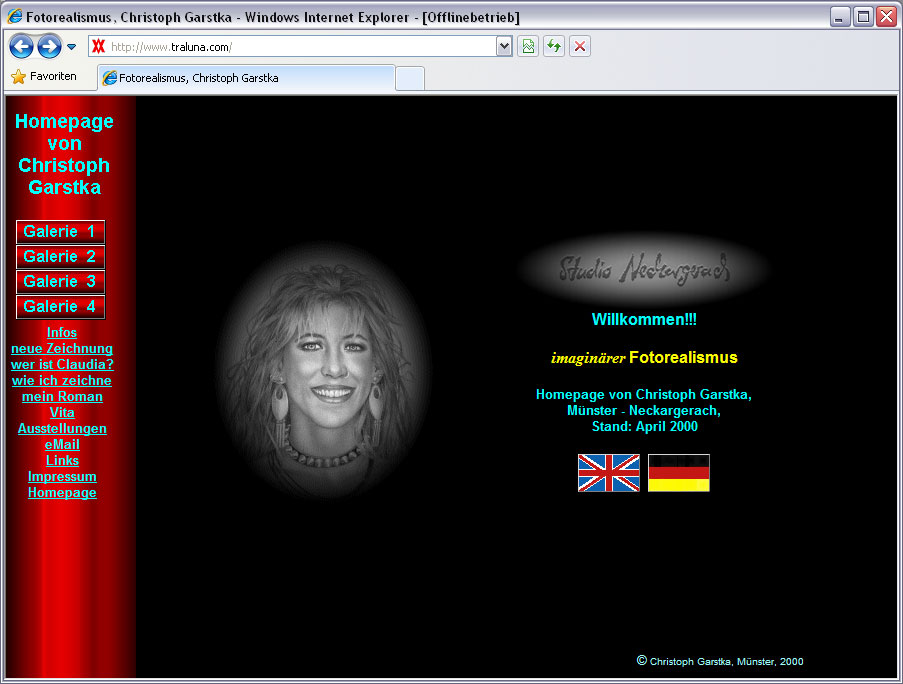Image resolution: width=903 pixels, height=684 pixels.
Task: Open Galerie 3 button
Action: (60, 282)
